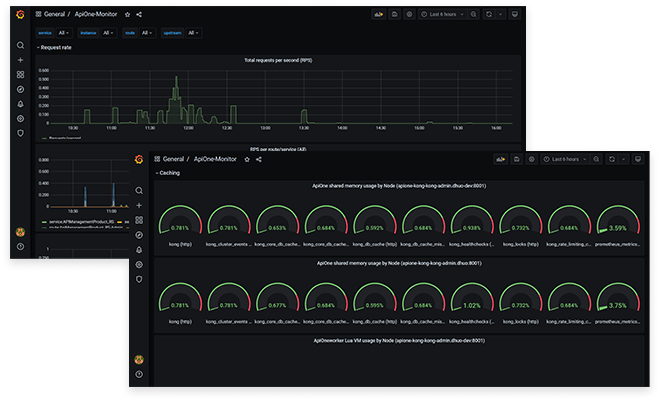The height and width of the screenshot is (401, 660).
Task: Click the Grafana logo in the back window
Action: pyautogui.click(x=20, y=15)
